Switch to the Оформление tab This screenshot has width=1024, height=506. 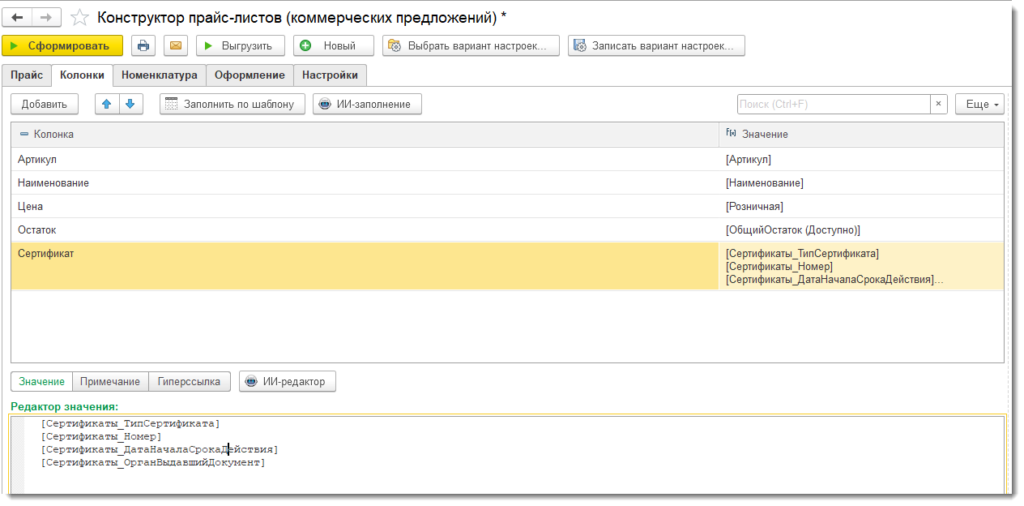click(249, 75)
